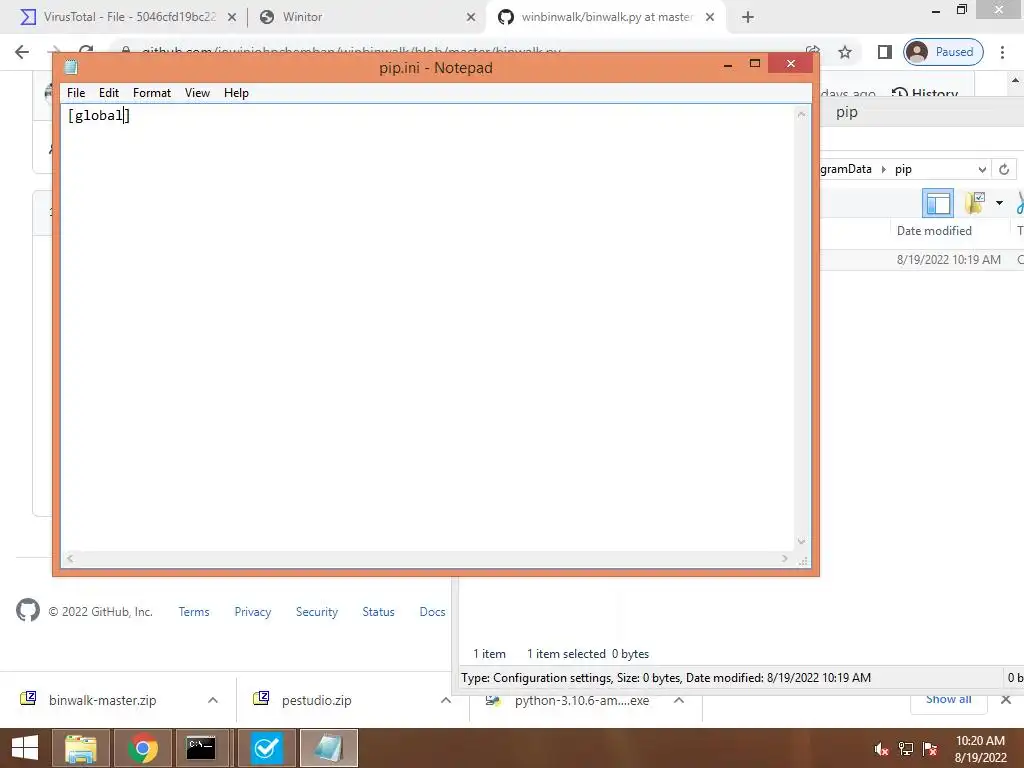Refresh the Explorer pip folder
1024x768 pixels.
[x=1004, y=170]
